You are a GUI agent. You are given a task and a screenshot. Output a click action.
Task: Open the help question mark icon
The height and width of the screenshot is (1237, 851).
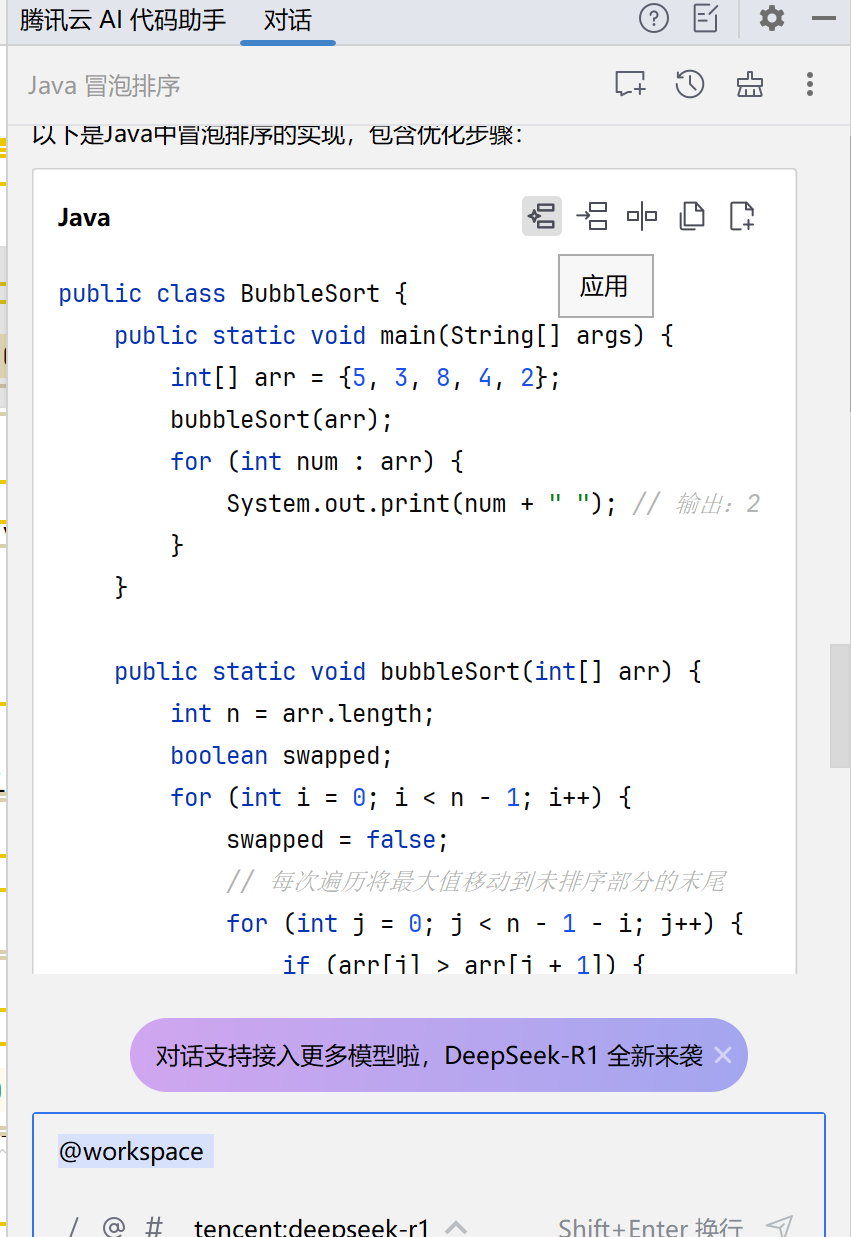[x=653, y=18]
